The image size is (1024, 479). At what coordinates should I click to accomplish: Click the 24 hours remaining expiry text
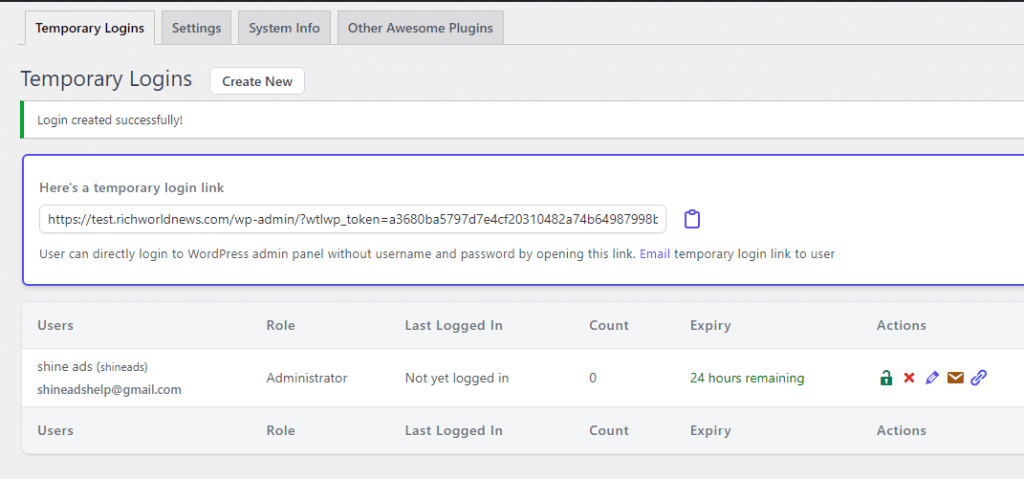tap(747, 378)
